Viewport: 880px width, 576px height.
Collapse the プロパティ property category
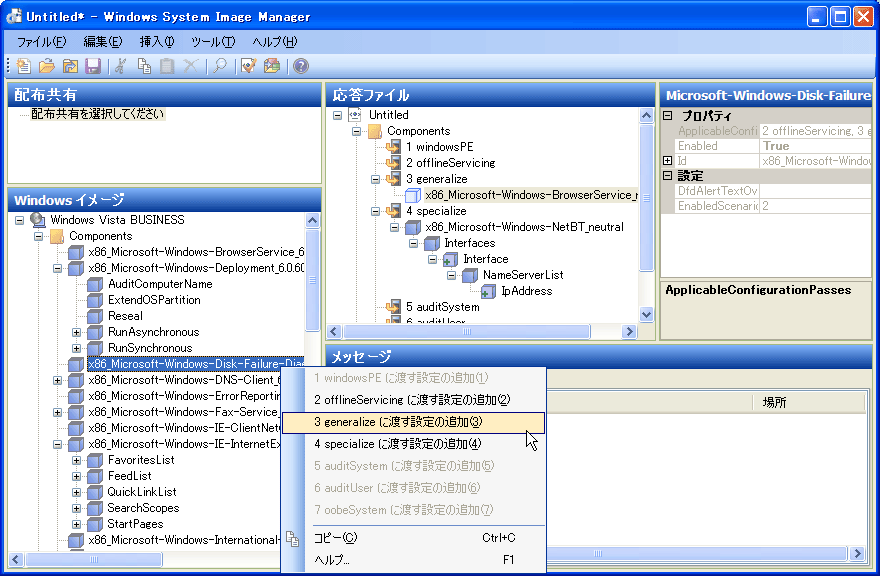[668, 116]
